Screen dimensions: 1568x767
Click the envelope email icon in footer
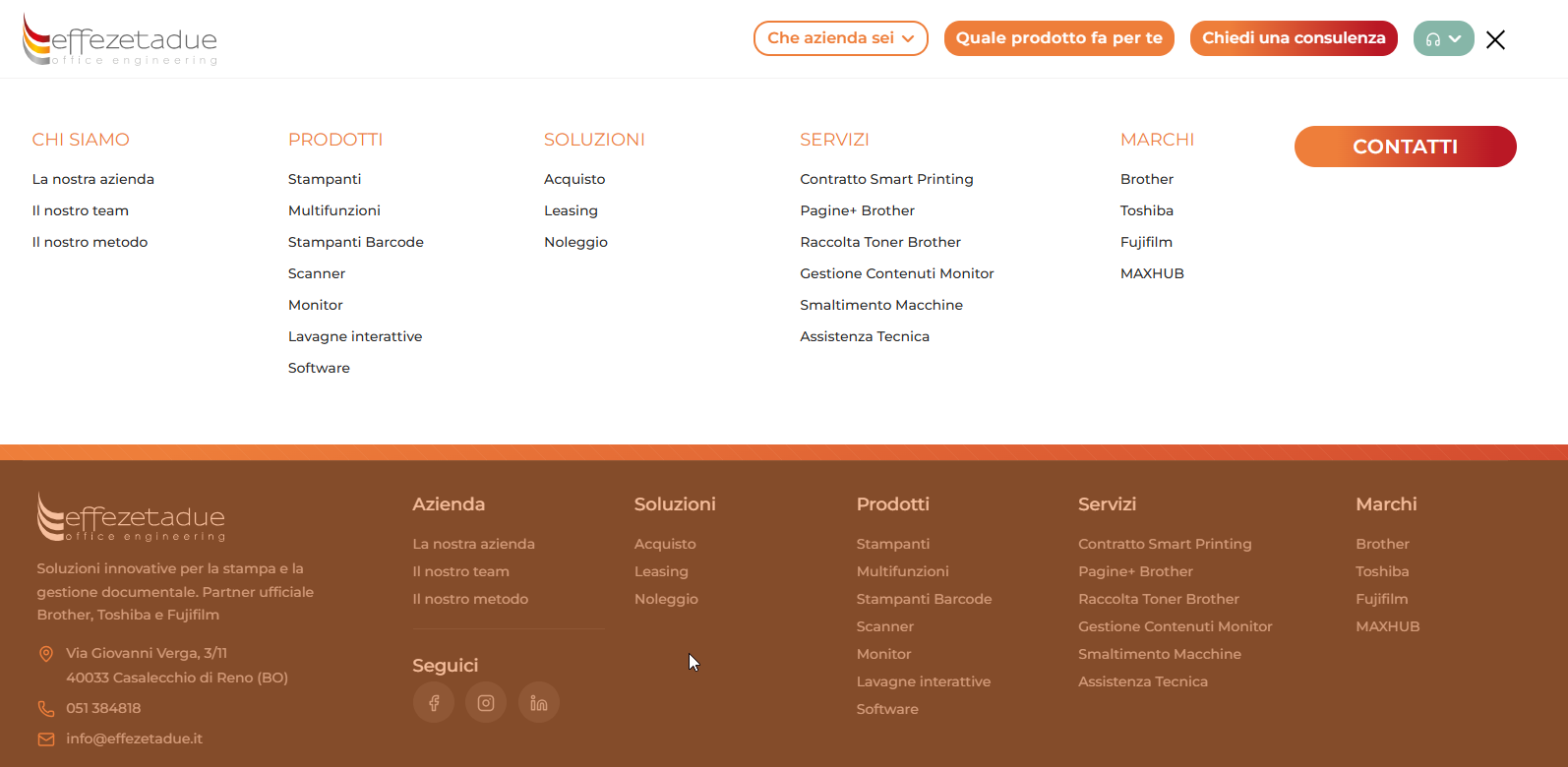click(x=46, y=739)
